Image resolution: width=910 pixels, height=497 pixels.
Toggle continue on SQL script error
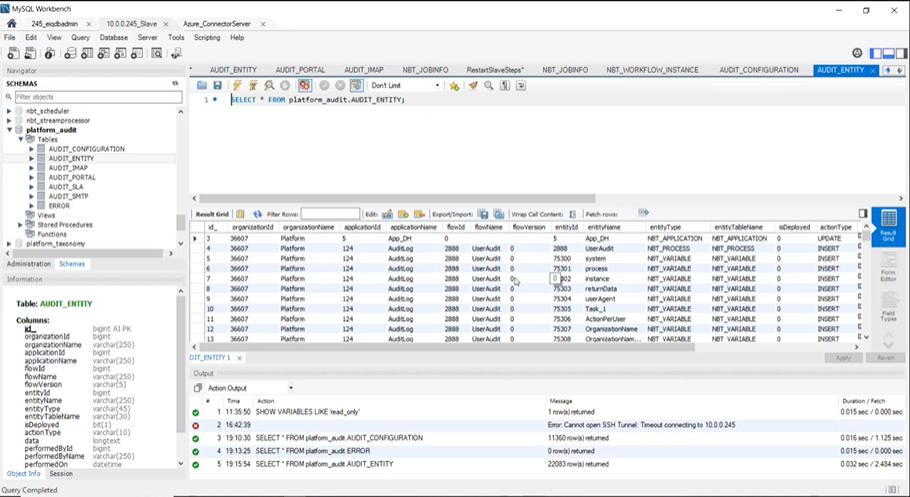point(305,85)
